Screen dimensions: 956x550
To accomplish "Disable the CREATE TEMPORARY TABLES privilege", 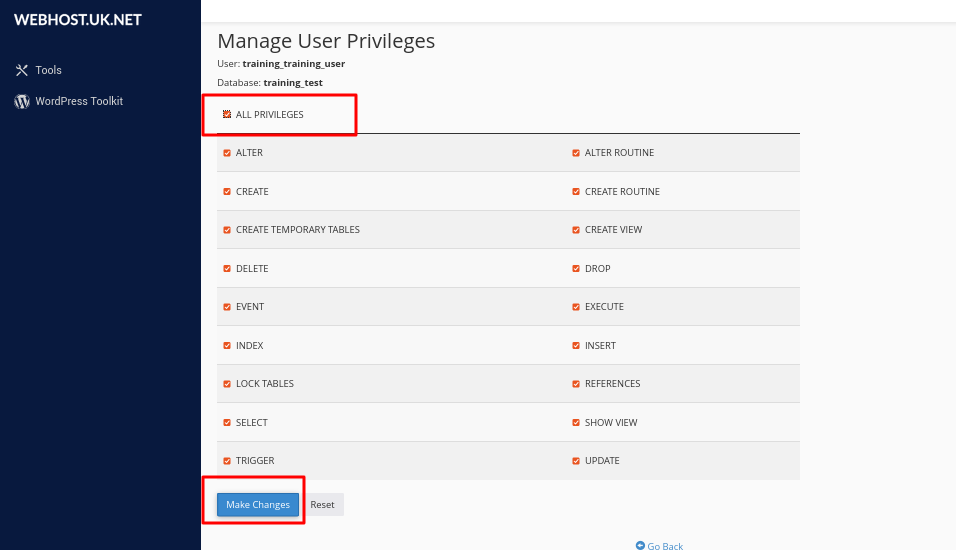I will [227, 230].
